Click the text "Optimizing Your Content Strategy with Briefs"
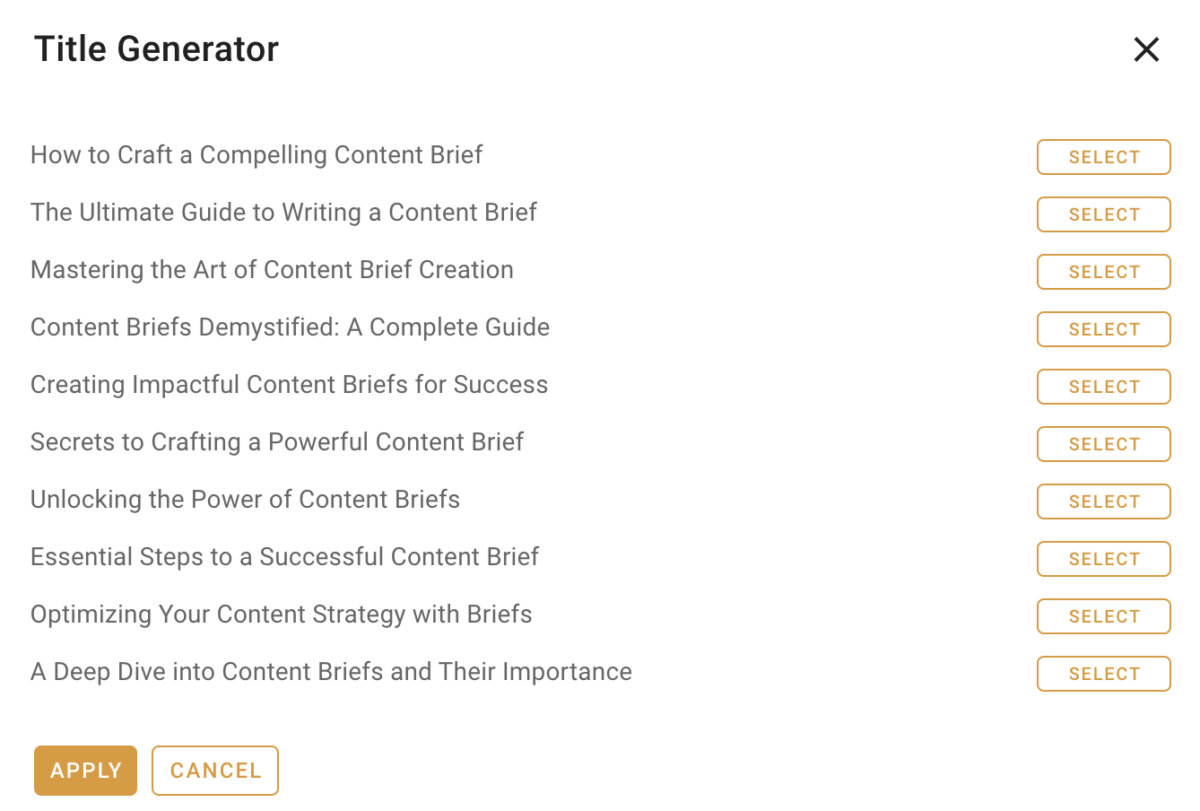 pyautogui.click(x=281, y=616)
